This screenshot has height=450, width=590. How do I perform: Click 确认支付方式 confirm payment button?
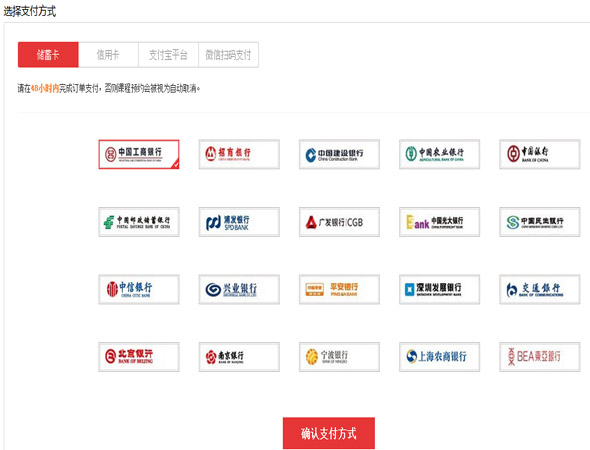(x=329, y=433)
